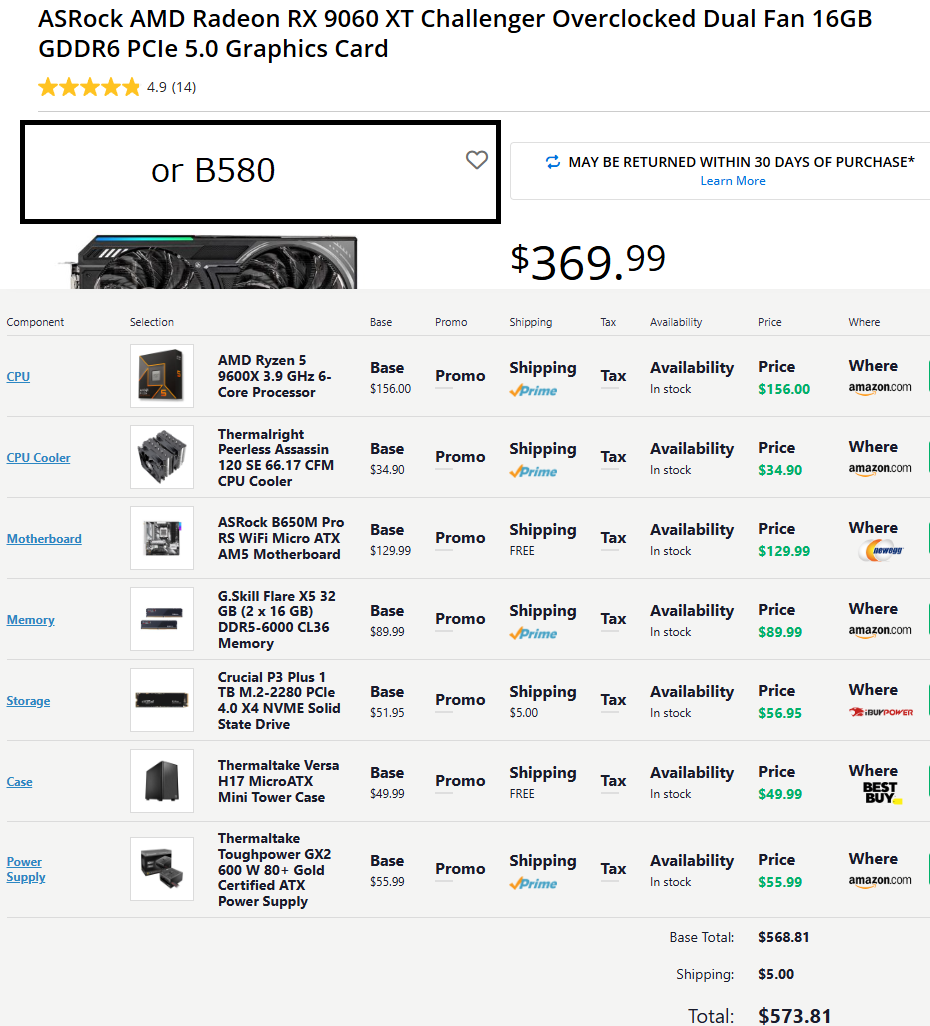Screen dimensions: 930x1026
Task: Click the Thermaltake Versa H17 case thumbnail
Action: tap(162, 781)
